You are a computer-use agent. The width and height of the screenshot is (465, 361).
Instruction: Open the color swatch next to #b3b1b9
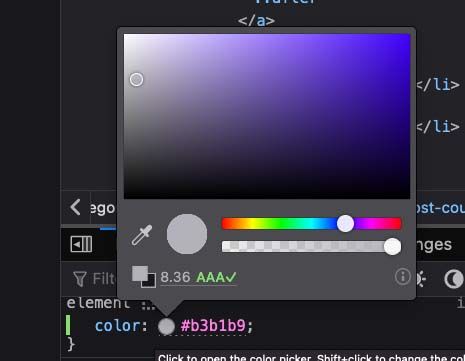click(x=166, y=326)
